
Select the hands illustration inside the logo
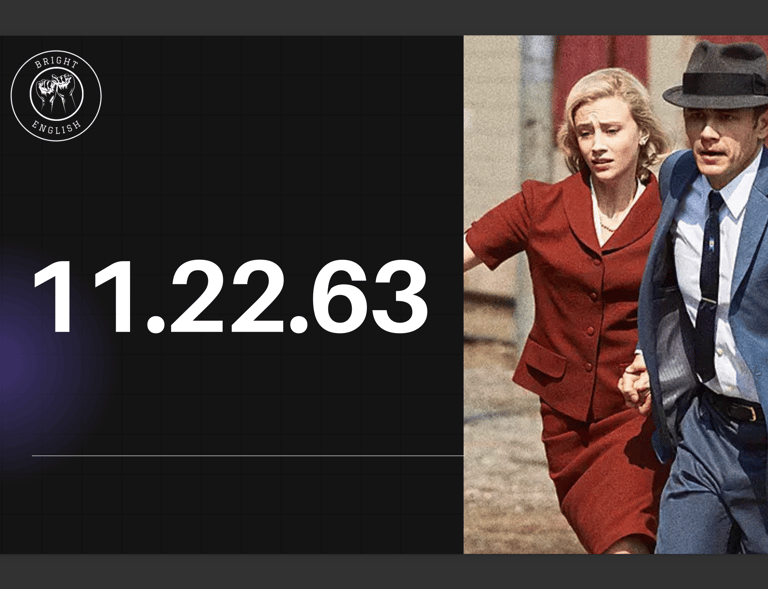(x=56, y=92)
